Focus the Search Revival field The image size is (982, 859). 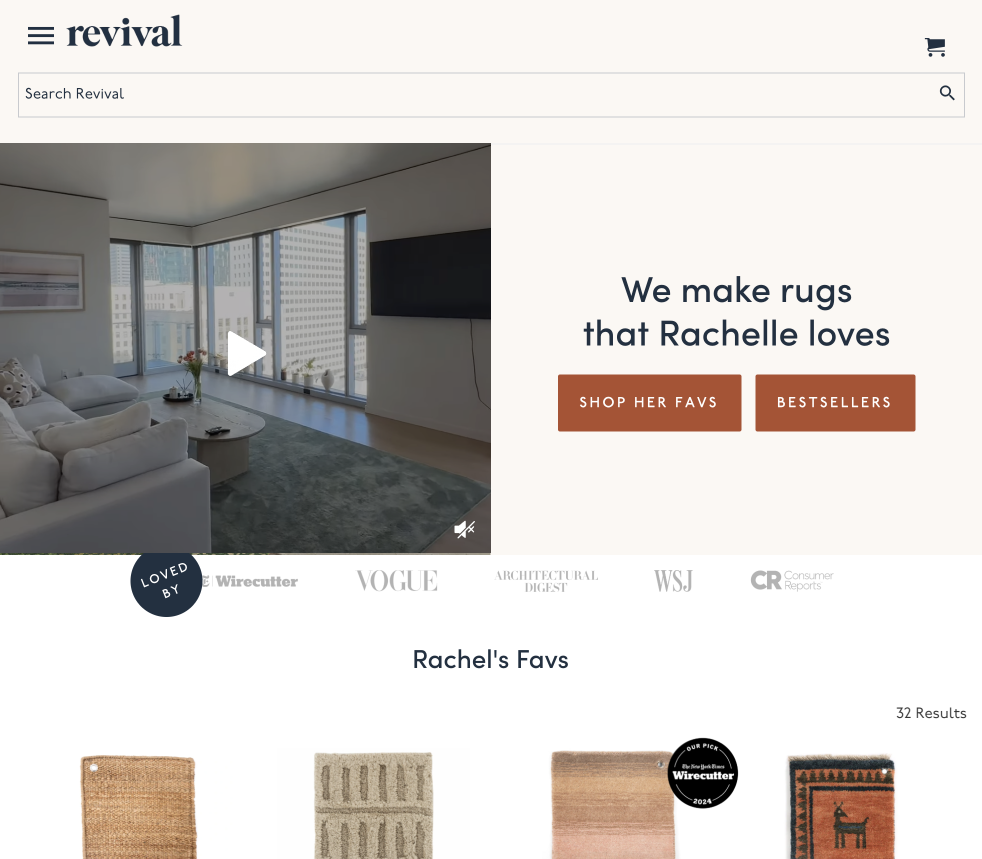(x=491, y=95)
